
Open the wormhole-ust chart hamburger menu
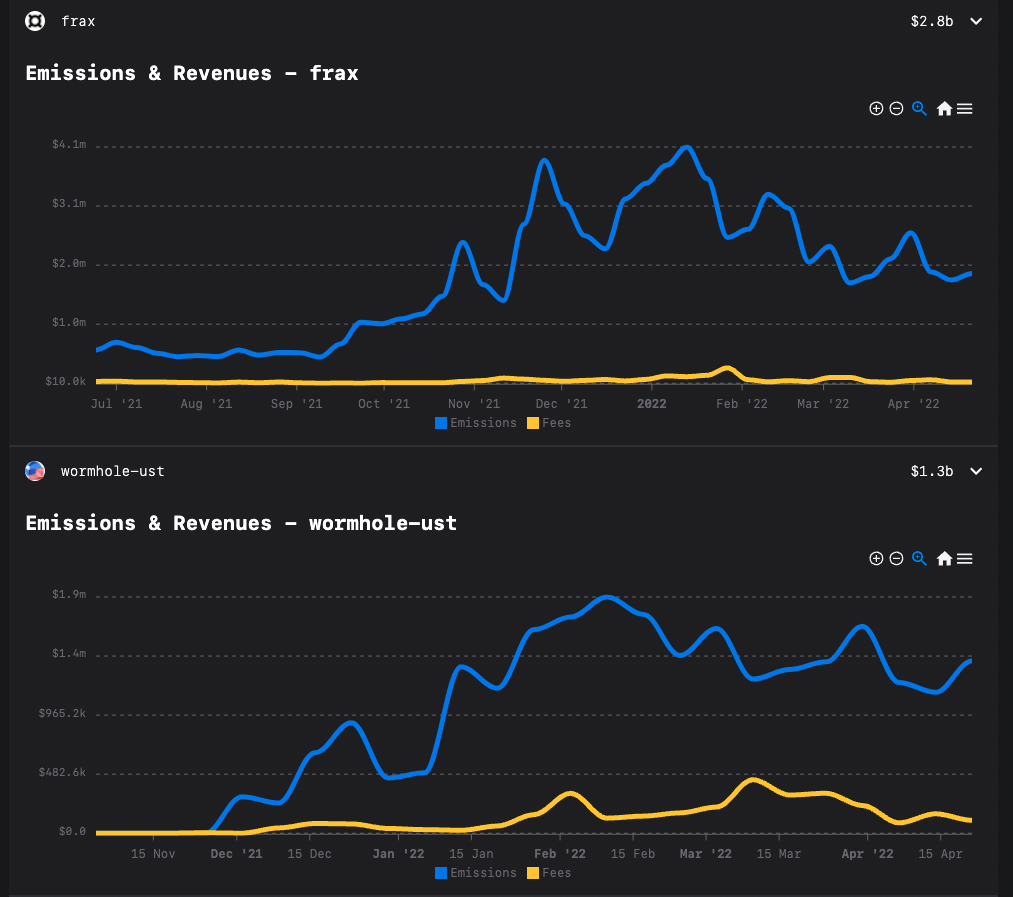[964, 559]
